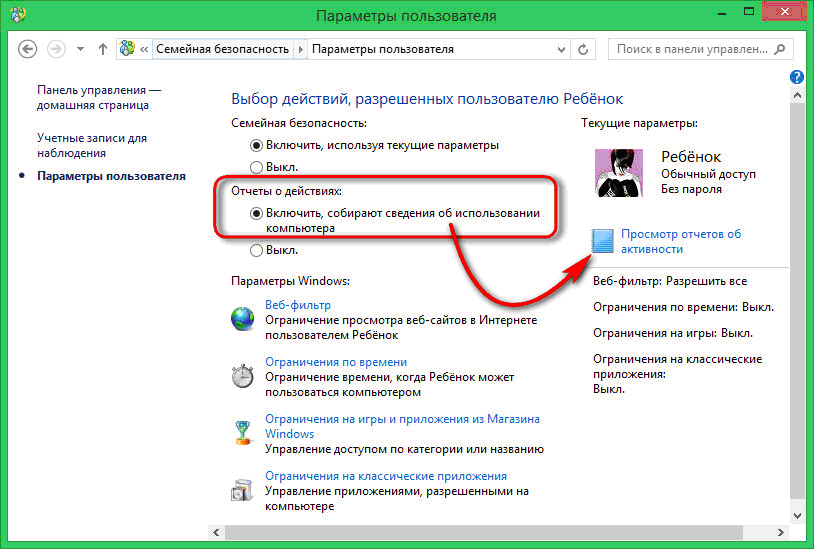Image resolution: width=814 pixels, height=549 pixels.
Task: Refresh the page with the refresh button
Action: (x=583, y=49)
